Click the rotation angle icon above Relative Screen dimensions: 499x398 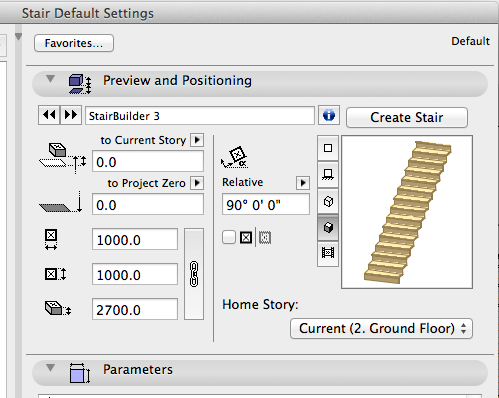coord(234,157)
